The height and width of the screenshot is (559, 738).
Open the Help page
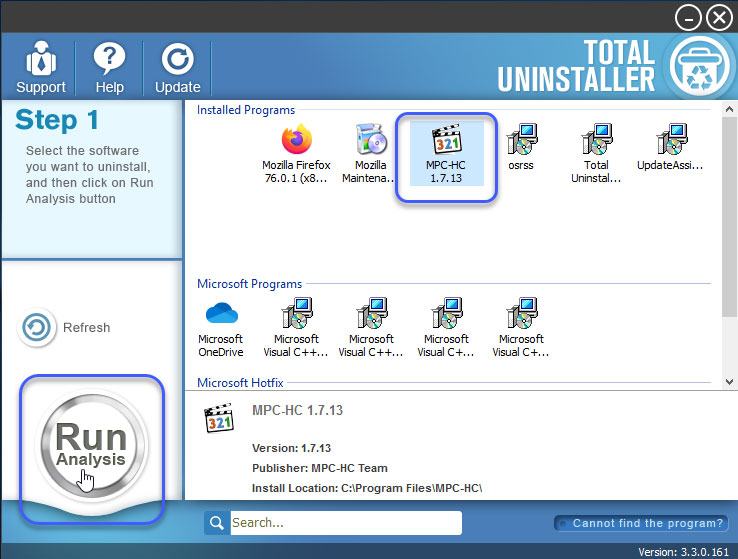109,68
